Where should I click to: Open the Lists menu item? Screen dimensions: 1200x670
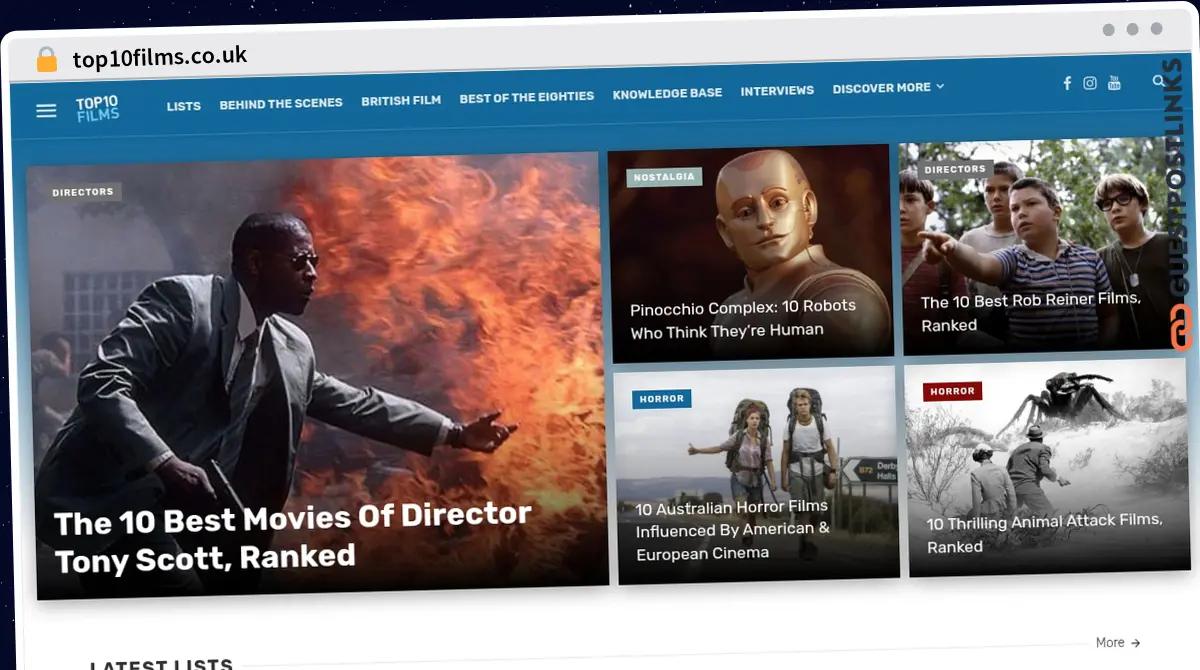point(184,105)
